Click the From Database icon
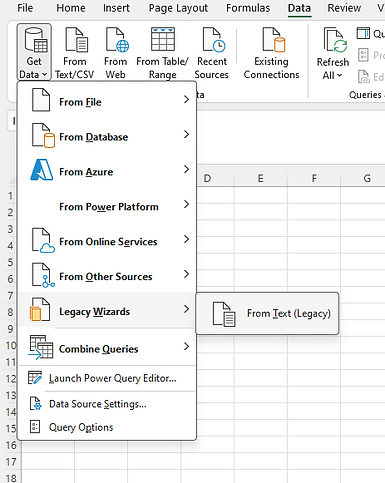The width and height of the screenshot is (385, 483). [x=43, y=135]
